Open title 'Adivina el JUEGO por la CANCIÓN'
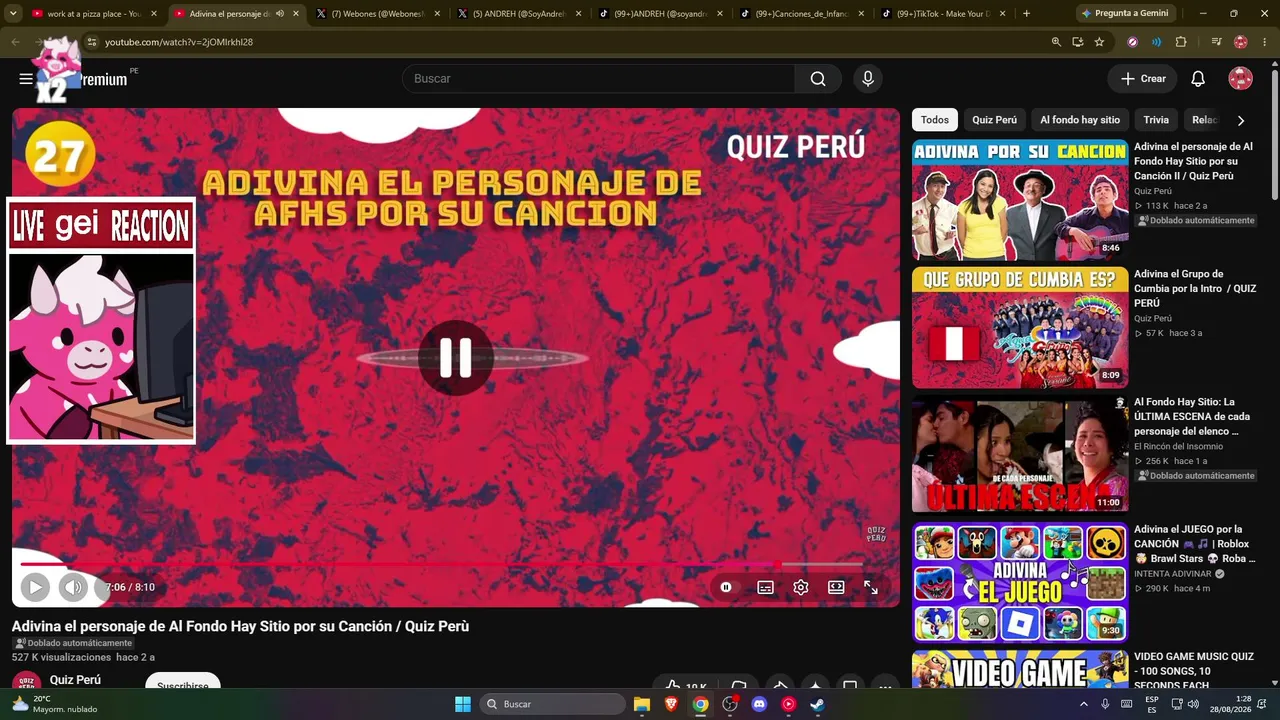This screenshot has width=1280, height=720. tap(1193, 544)
